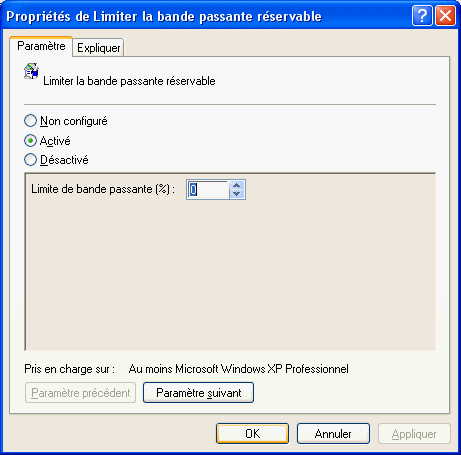The height and width of the screenshot is (455, 461).
Task: Increase bandwidth limit with the up arrow
Action: tap(237, 185)
